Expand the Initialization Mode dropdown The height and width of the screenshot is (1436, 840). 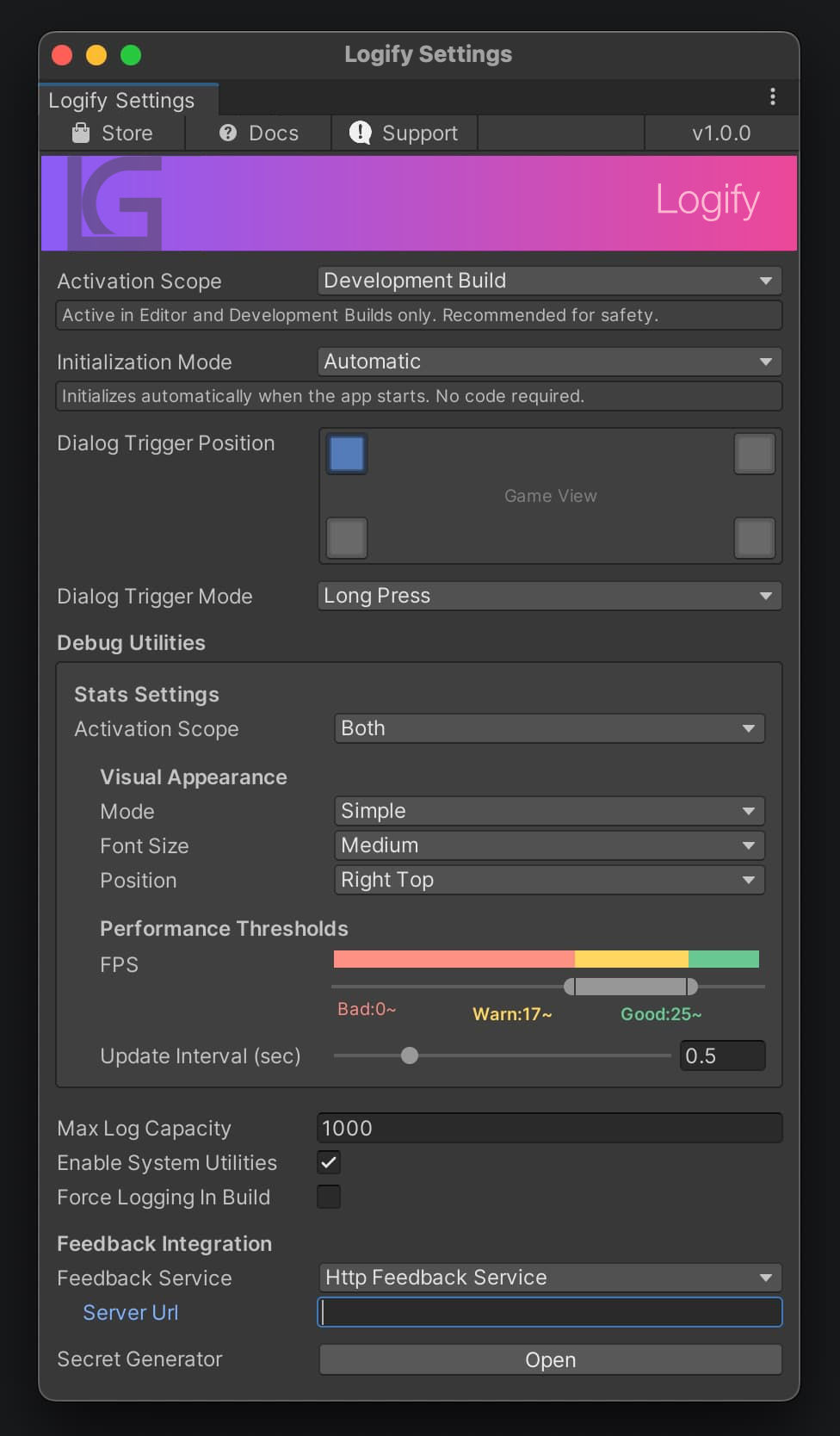(549, 362)
